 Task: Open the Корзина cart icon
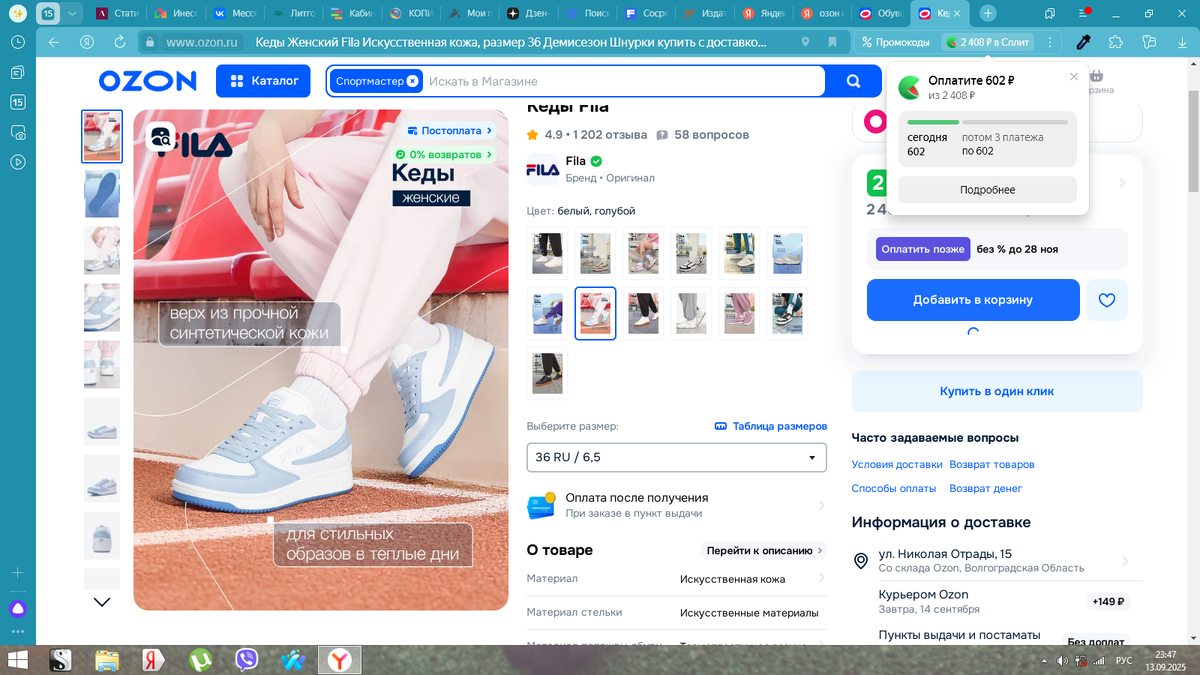click(1097, 76)
